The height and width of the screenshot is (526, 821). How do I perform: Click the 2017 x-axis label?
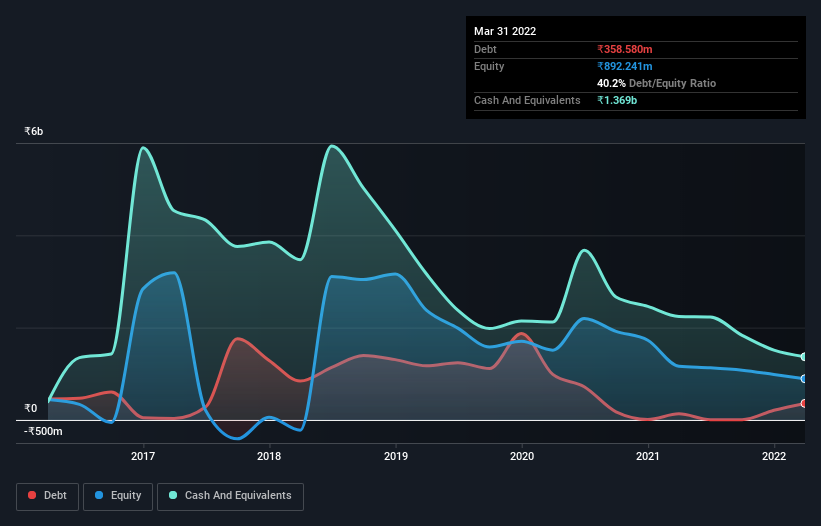coord(143,456)
